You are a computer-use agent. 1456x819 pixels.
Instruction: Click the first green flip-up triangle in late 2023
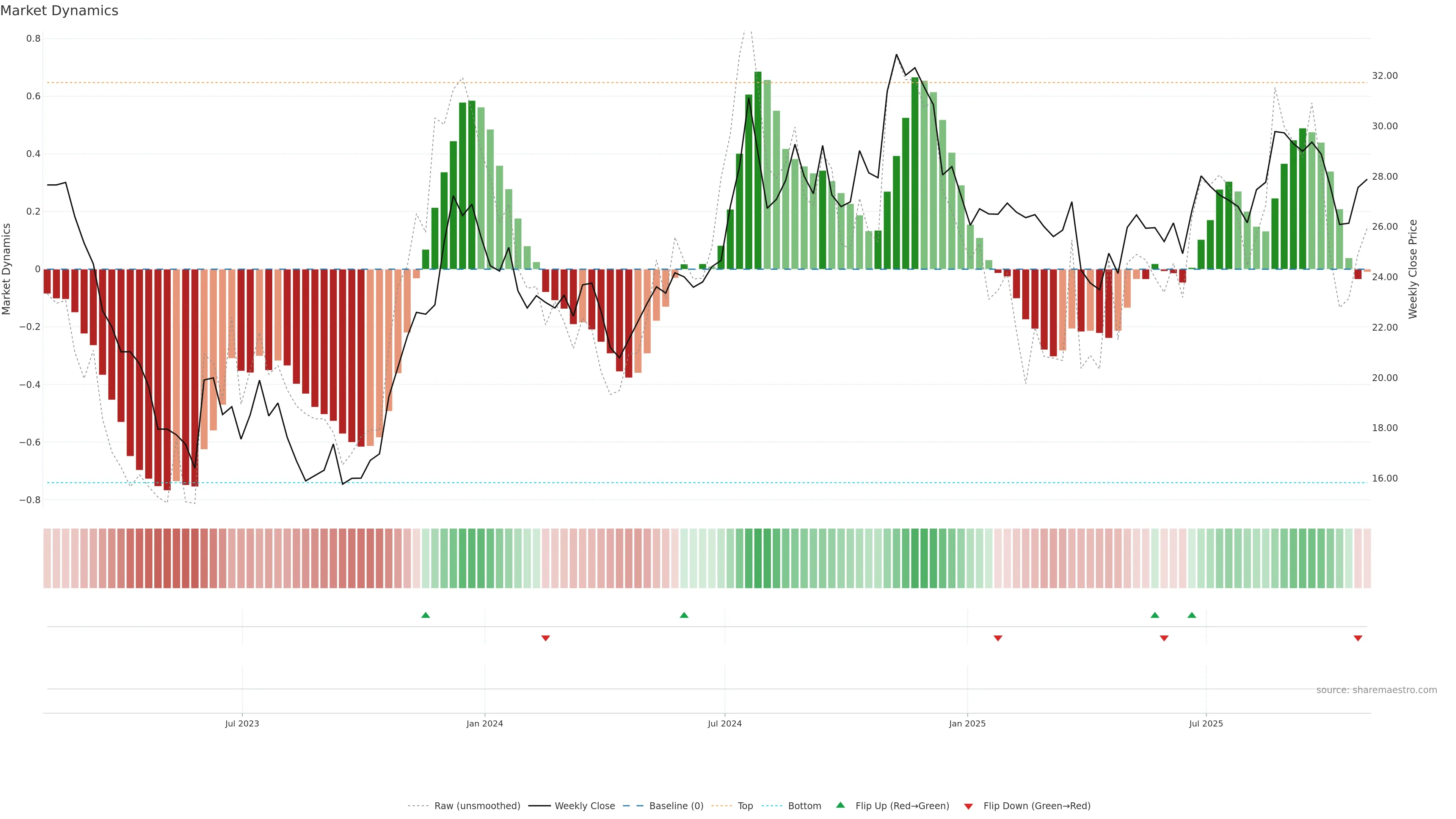point(425,615)
